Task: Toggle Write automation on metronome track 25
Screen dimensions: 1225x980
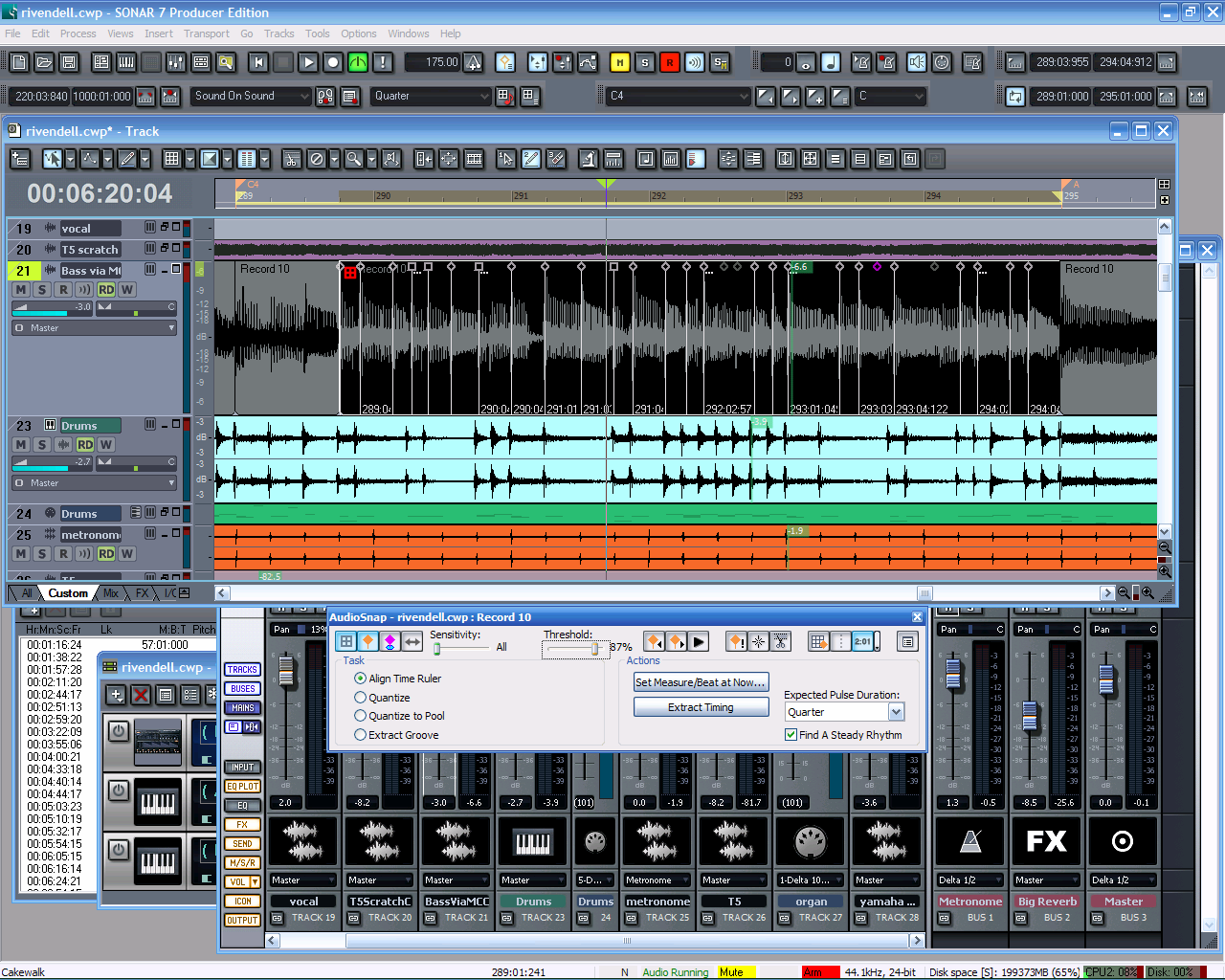Action: pos(126,554)
